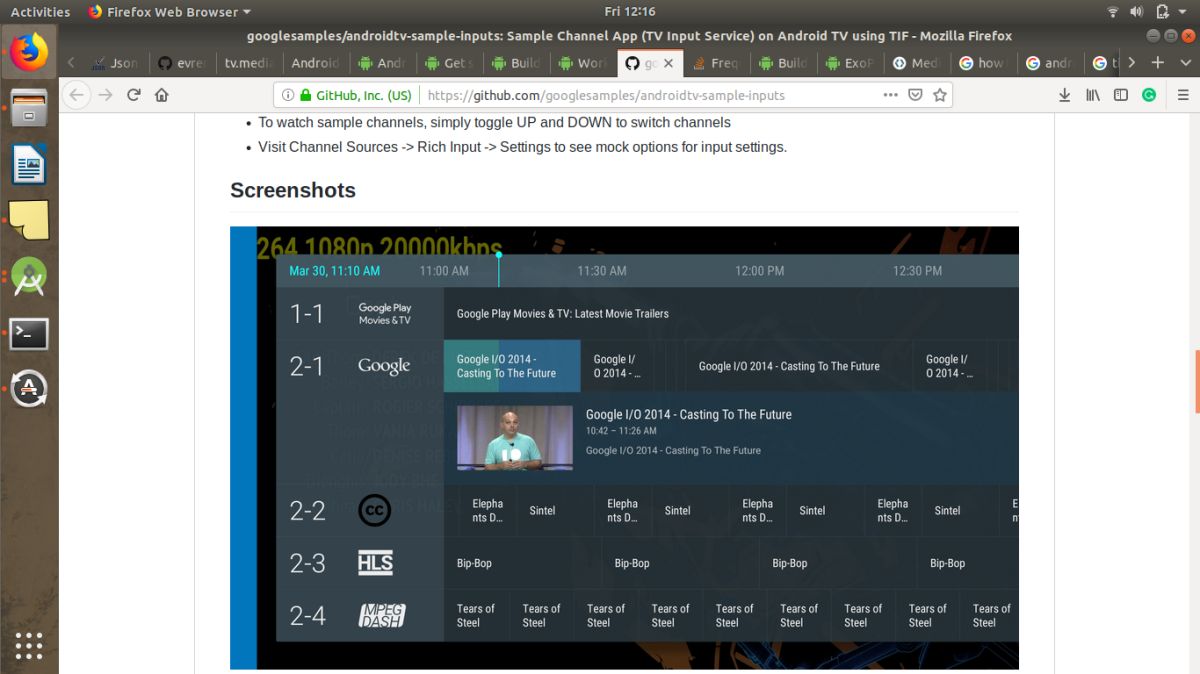Open the green Grammarly extension icon
Screen dimensions: 1200x674
click(x=1149, y=95)
